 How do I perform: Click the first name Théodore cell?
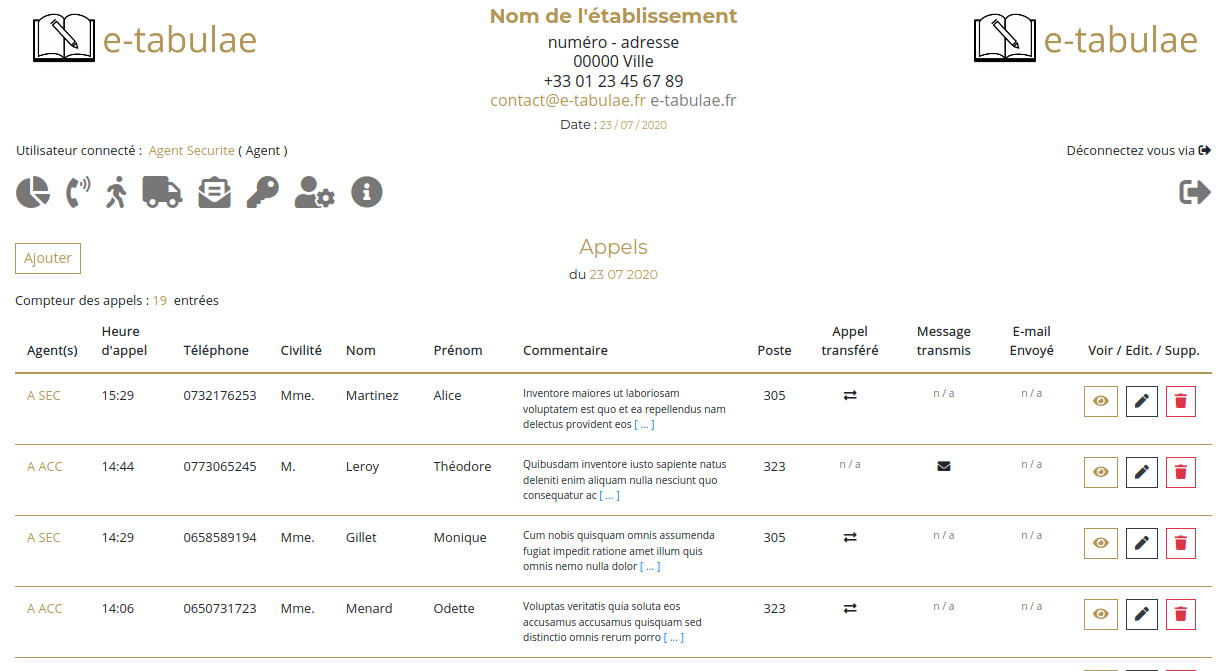point(462,467)
